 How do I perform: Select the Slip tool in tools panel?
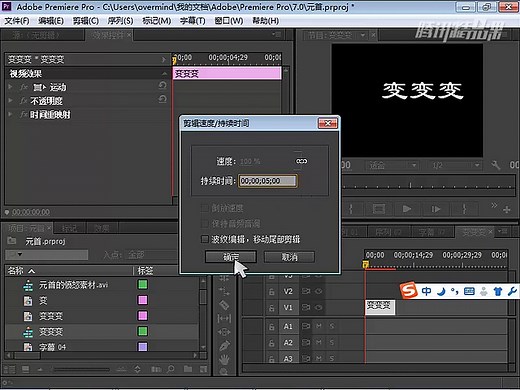click(224, 318)
